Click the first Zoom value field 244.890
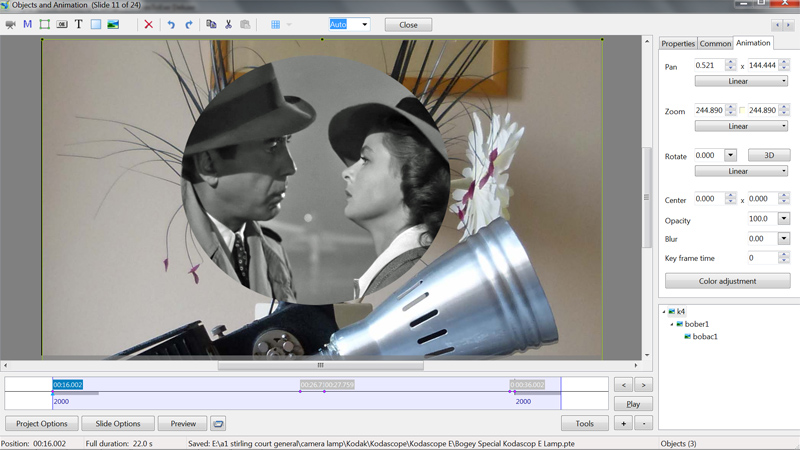Image resolution: width=800 pixels, height=450 pixels. tap(709, 110)
